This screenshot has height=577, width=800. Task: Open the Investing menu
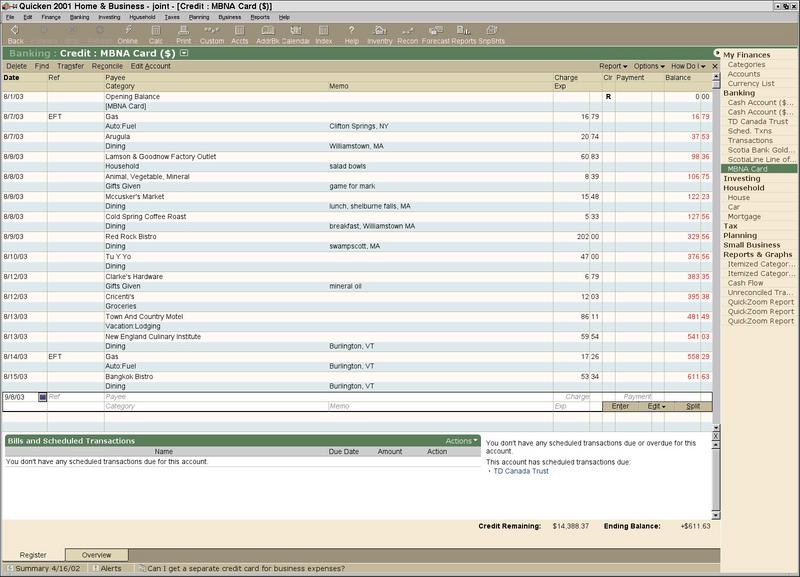click(109, 17)
